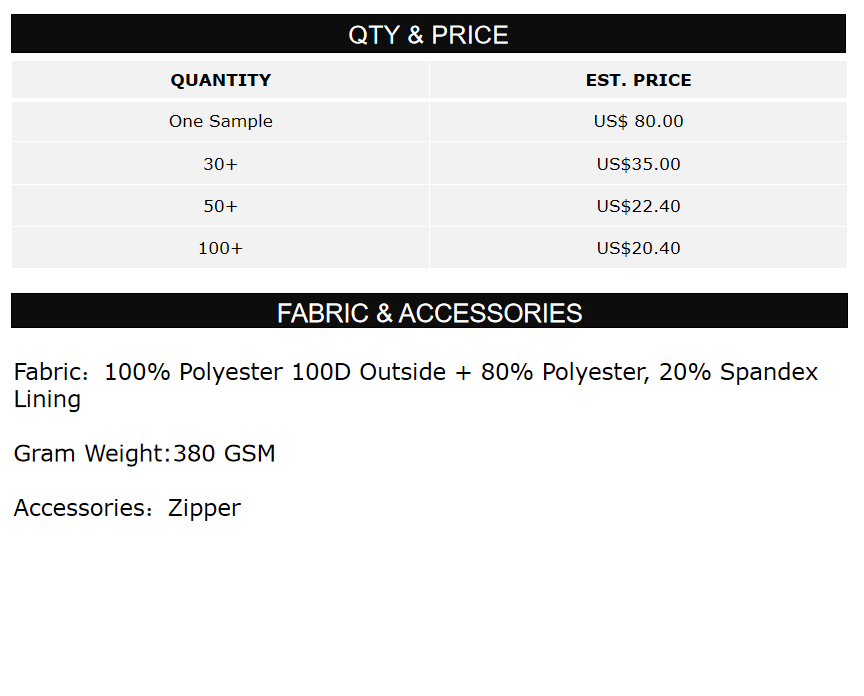Click the US$ 80.00 price cell
Image resolution: width=864 pixels, height=696 pixels.
coord(638,121)
